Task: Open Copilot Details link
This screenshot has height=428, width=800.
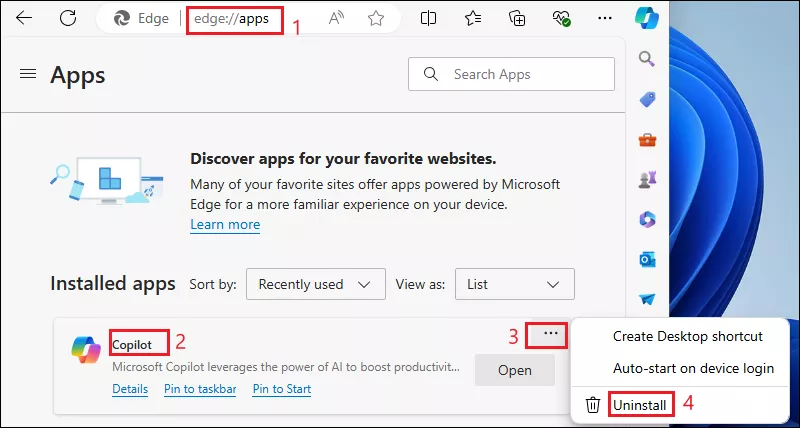Action: tap(130, 389)
